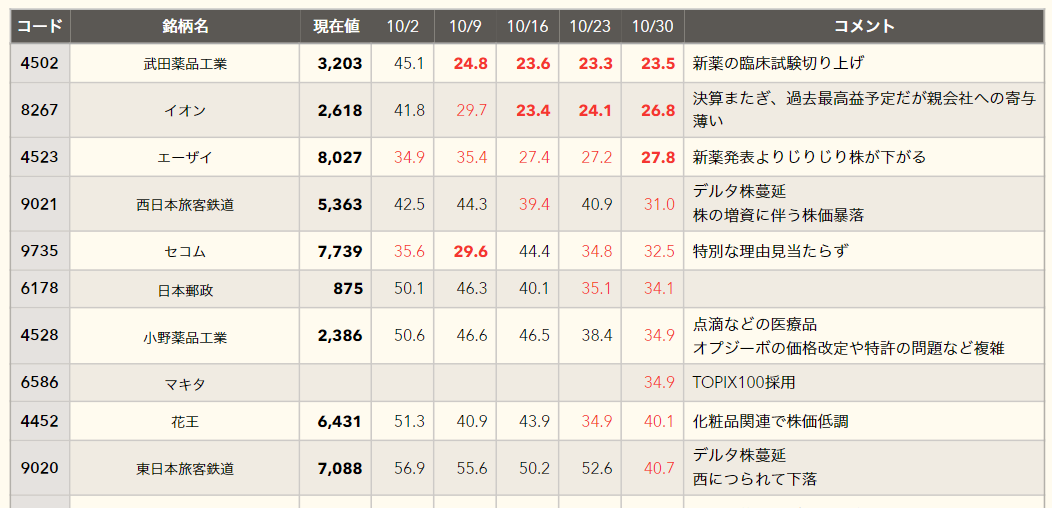Select stock code 4452

(40, 421)
